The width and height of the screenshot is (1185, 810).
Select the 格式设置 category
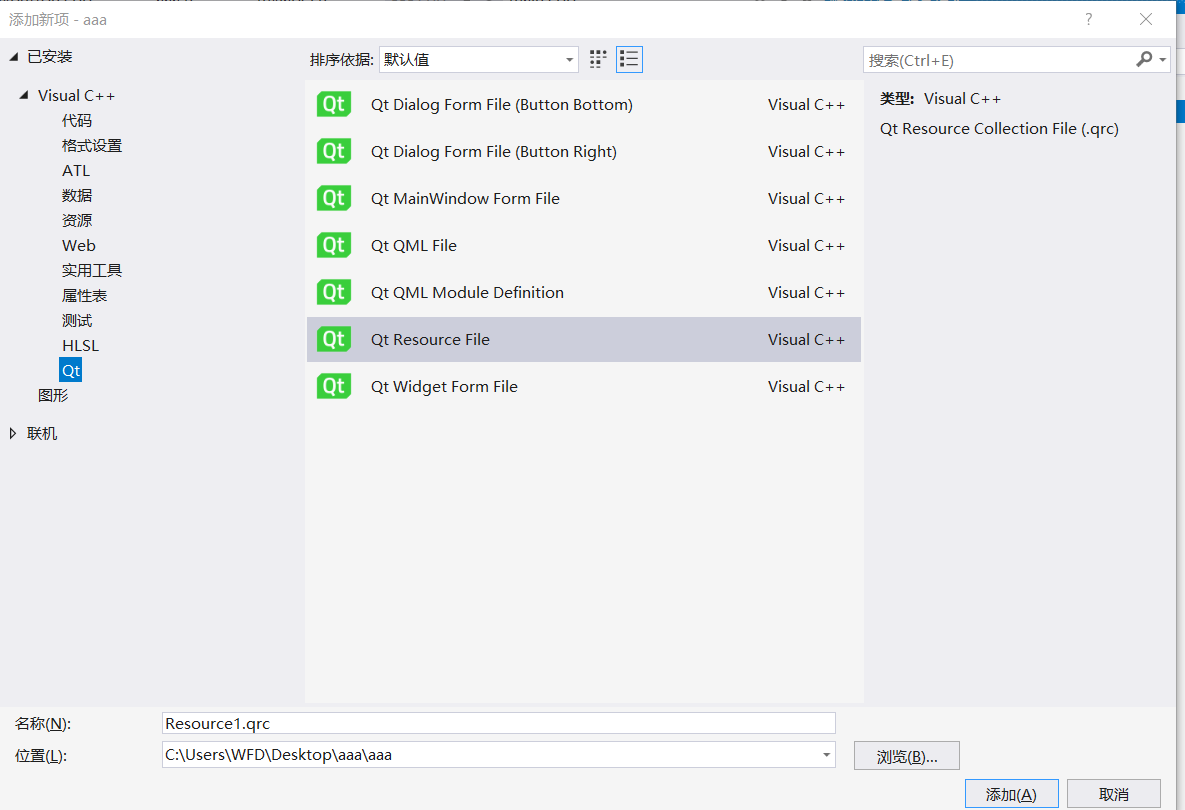coord(92,145)
